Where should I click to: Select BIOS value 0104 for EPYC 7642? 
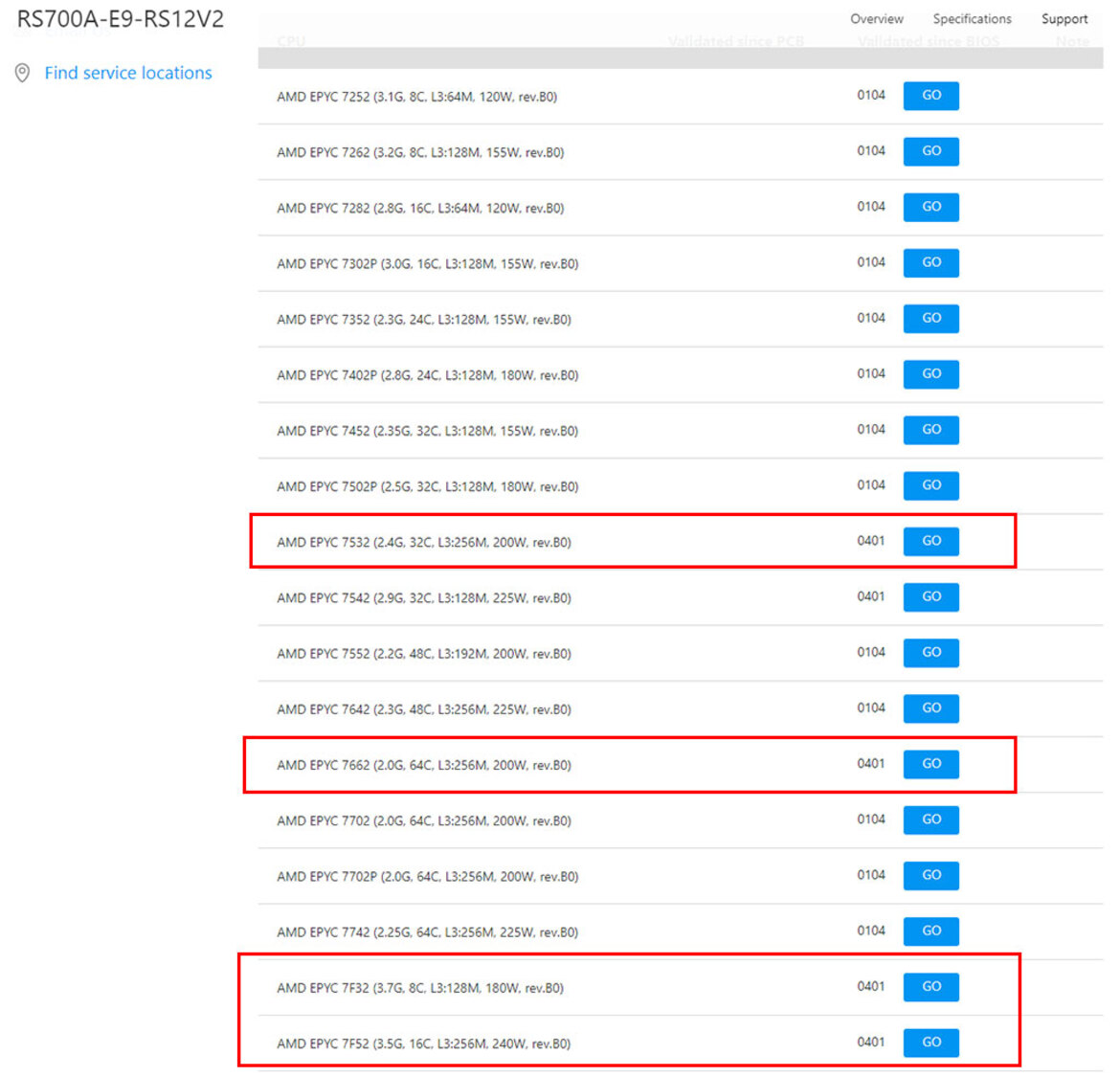point(871,707)
